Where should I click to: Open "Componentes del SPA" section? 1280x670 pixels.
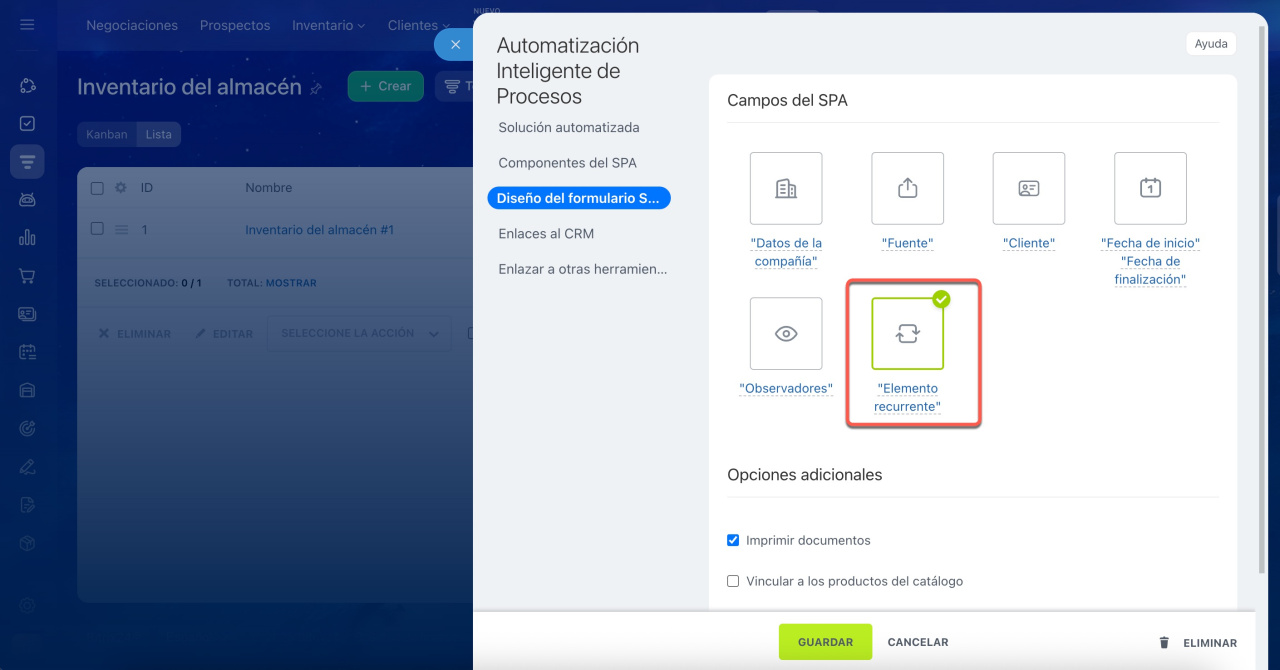click(x=567, y=163)
